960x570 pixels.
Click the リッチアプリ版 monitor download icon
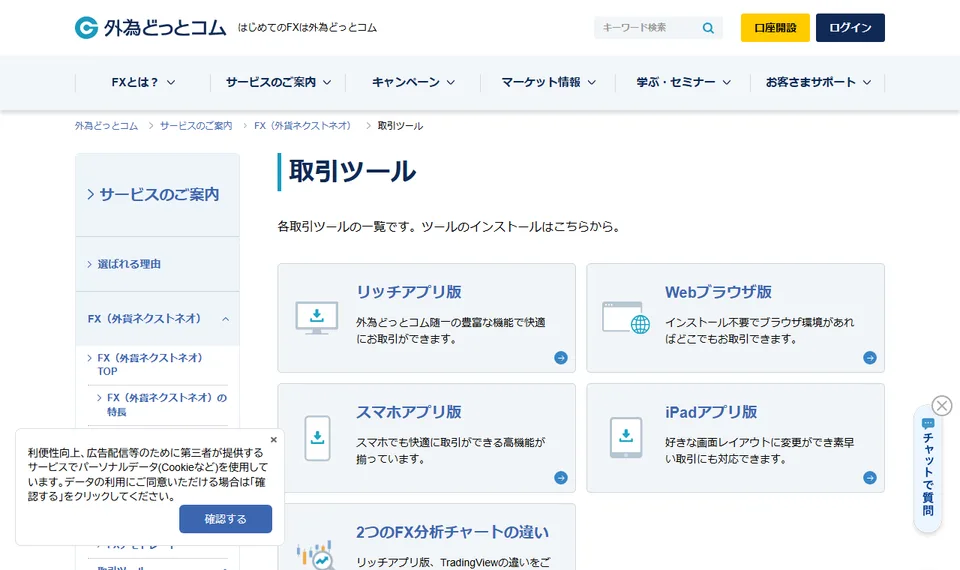pyautogui.click(x=317, y=318)
